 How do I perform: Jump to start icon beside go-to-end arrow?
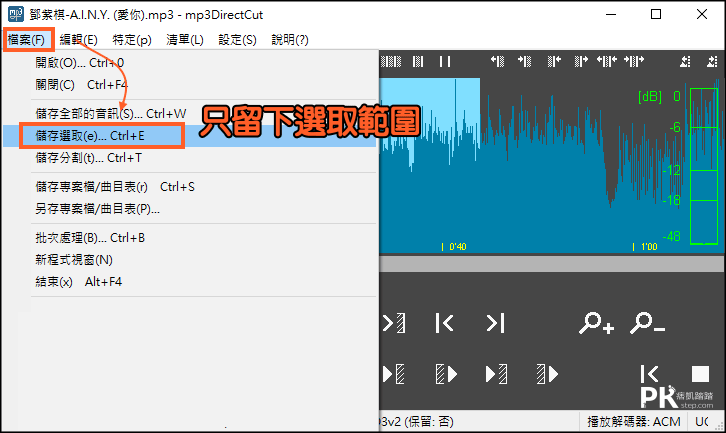444,323
